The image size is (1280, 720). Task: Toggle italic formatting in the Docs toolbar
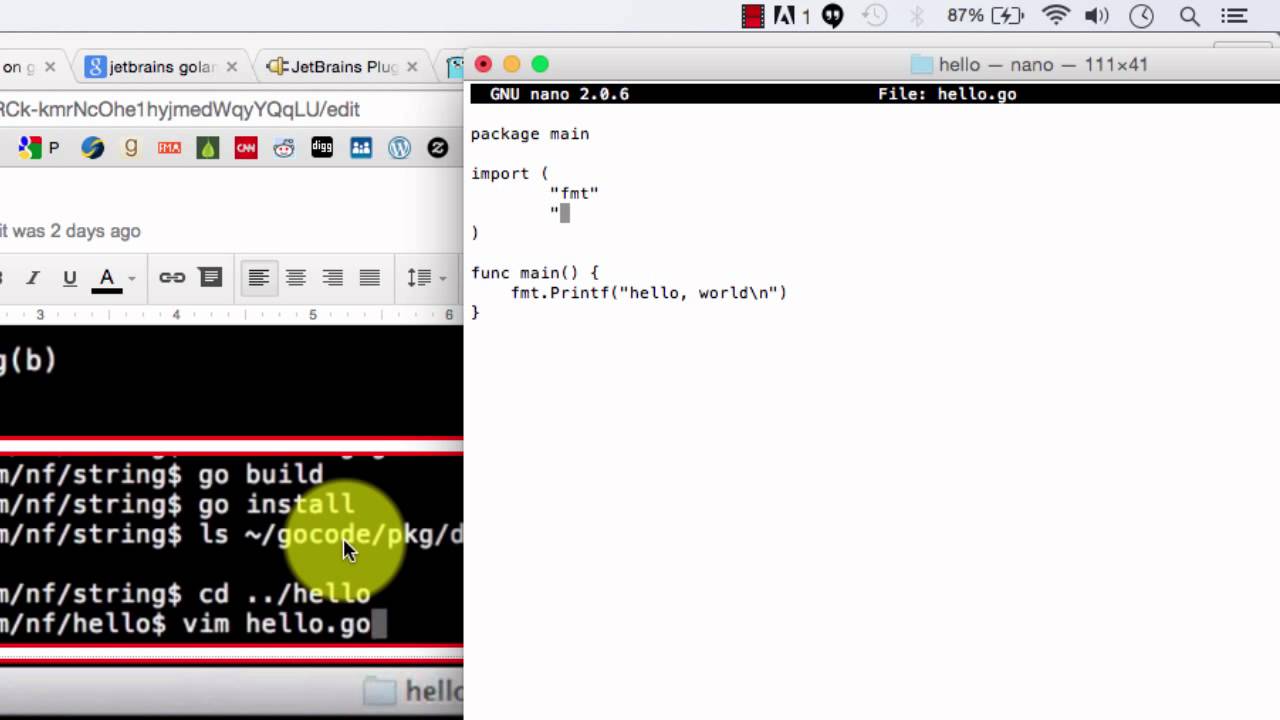coord(32,278)
